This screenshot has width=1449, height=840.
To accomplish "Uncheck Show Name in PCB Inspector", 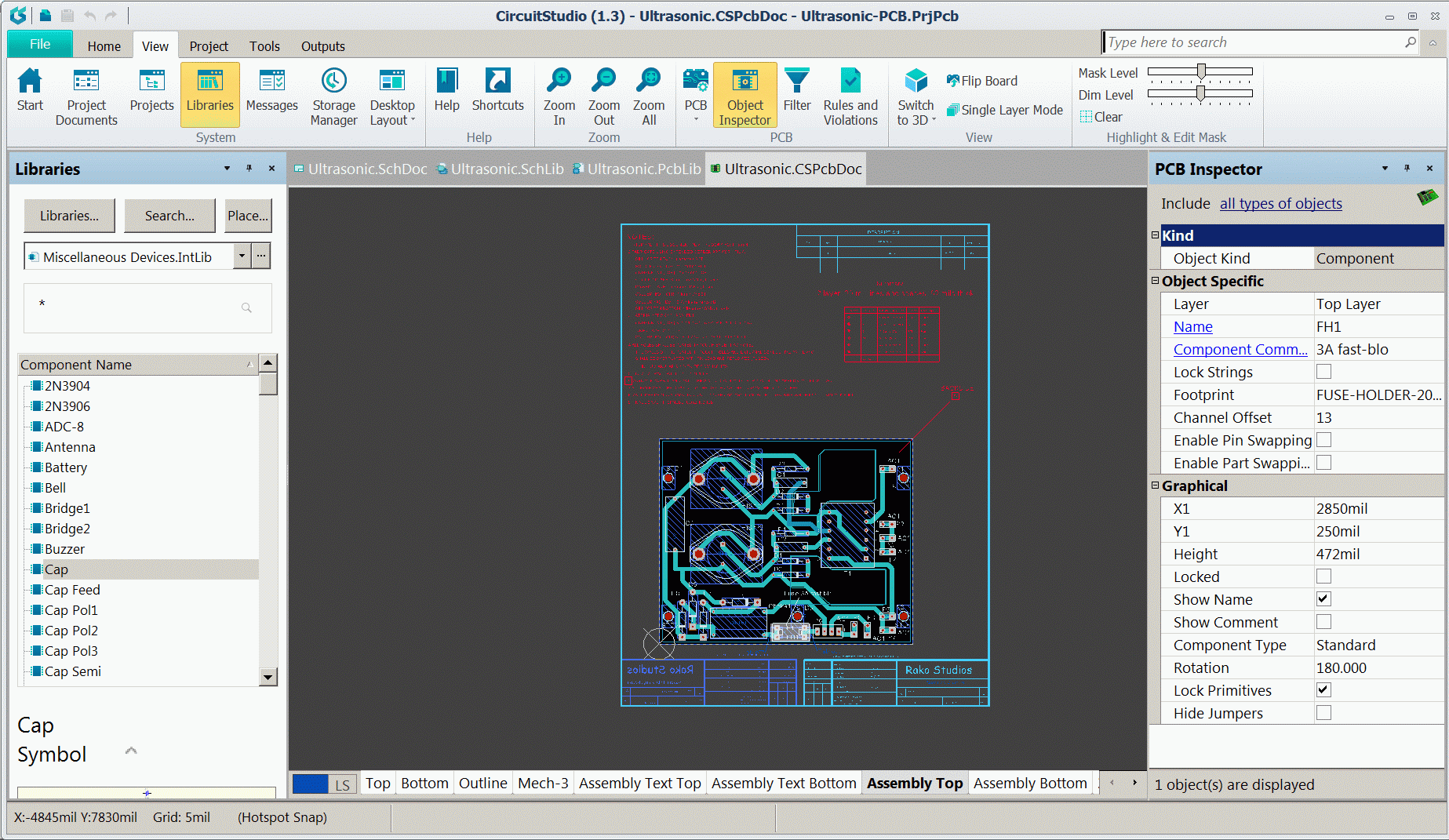I will click(x=1323, y=598).
